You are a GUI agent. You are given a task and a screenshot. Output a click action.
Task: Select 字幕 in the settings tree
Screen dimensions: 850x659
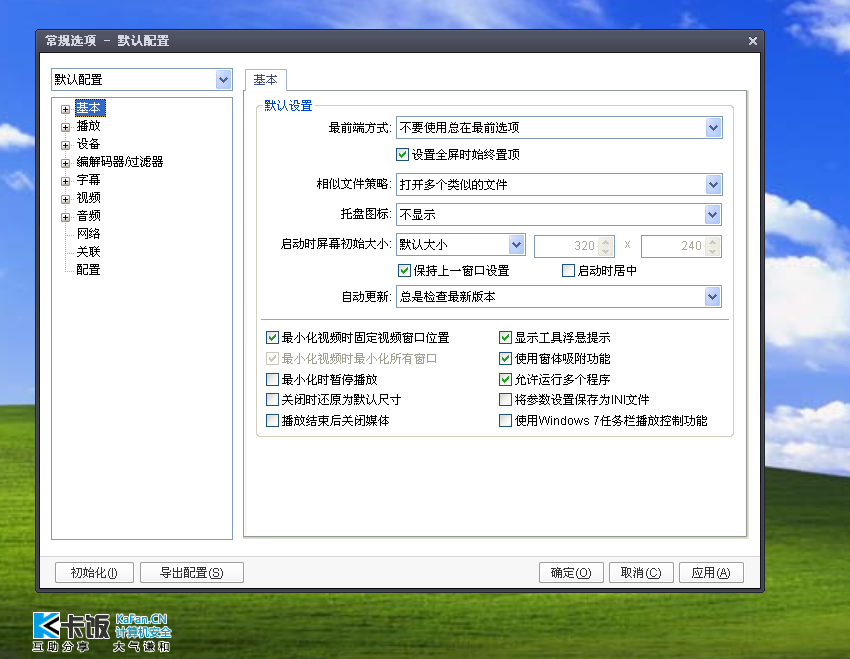(x=88, y=180)
